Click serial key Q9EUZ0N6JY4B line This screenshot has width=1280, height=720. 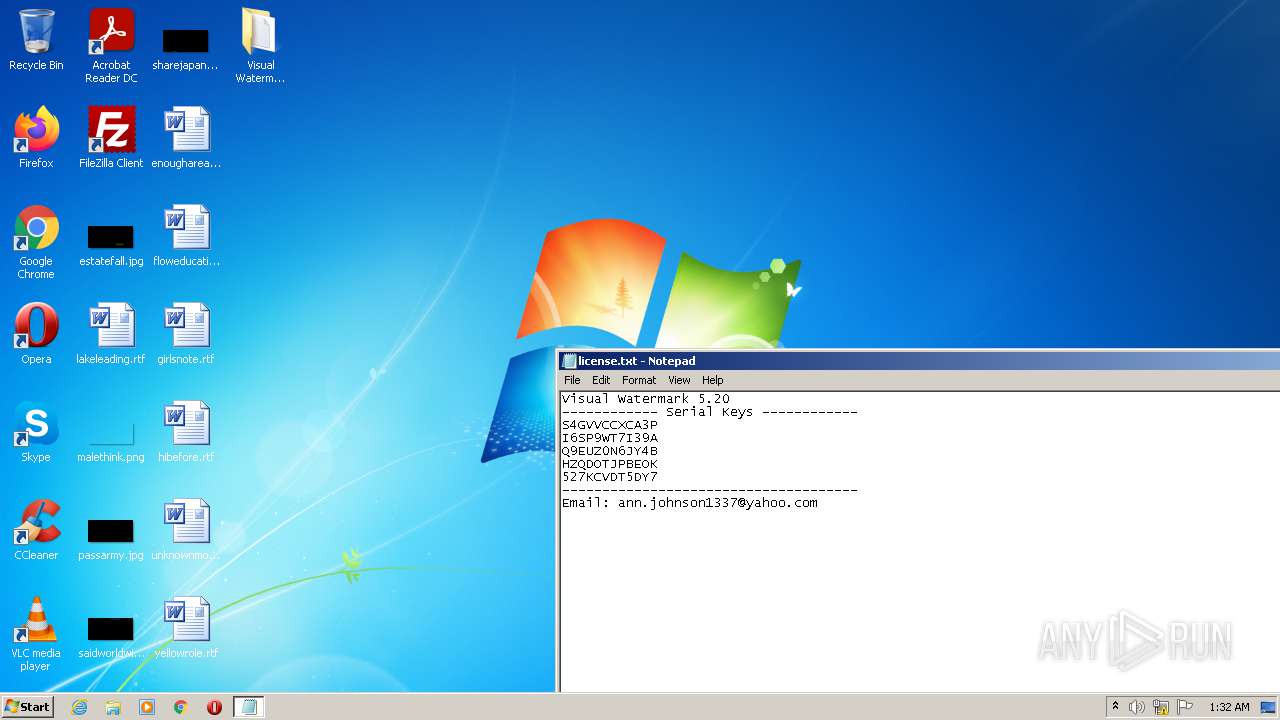pyautogui.click(x=610, y=451)
